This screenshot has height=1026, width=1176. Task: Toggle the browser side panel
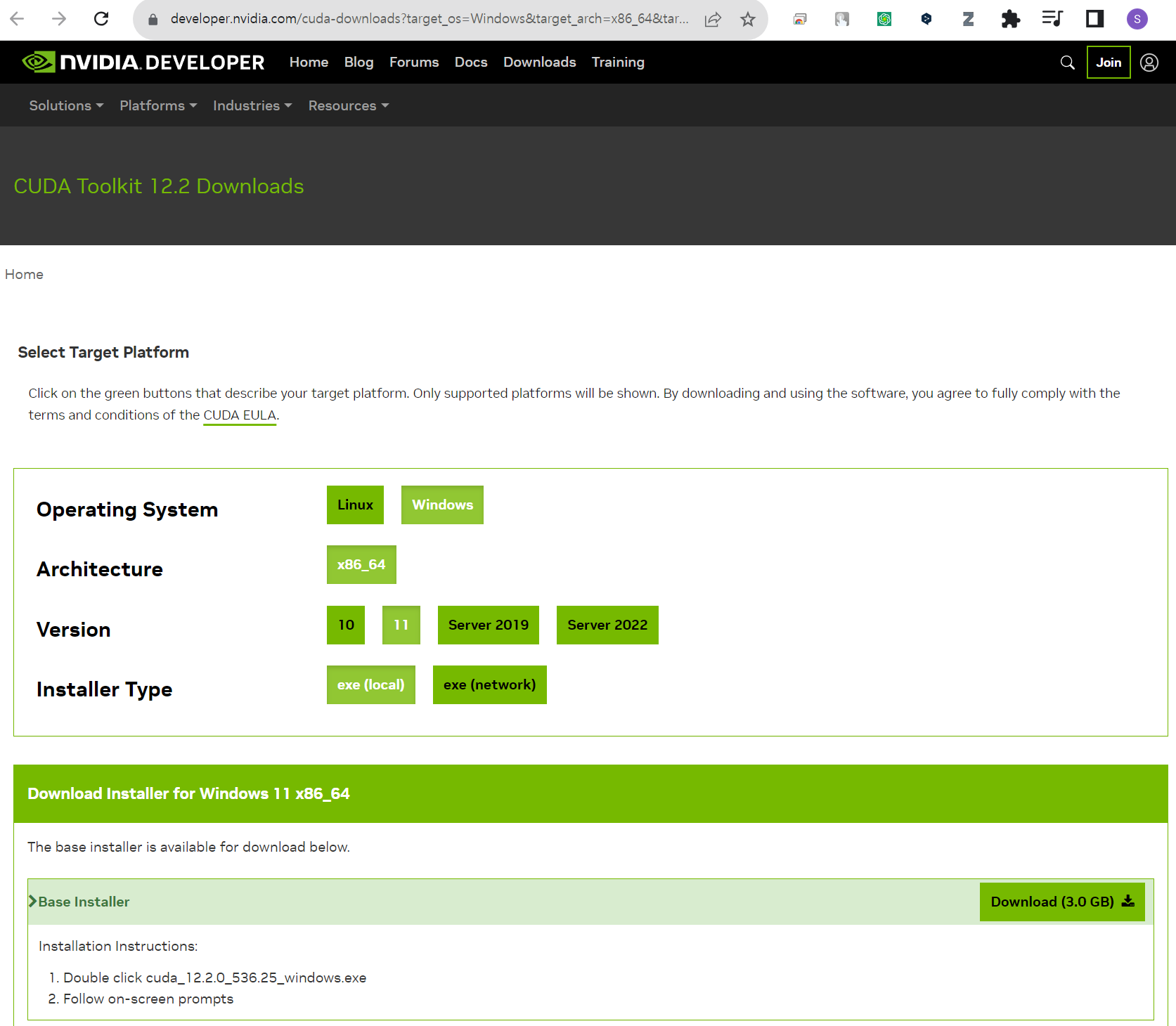point(1094,19)
